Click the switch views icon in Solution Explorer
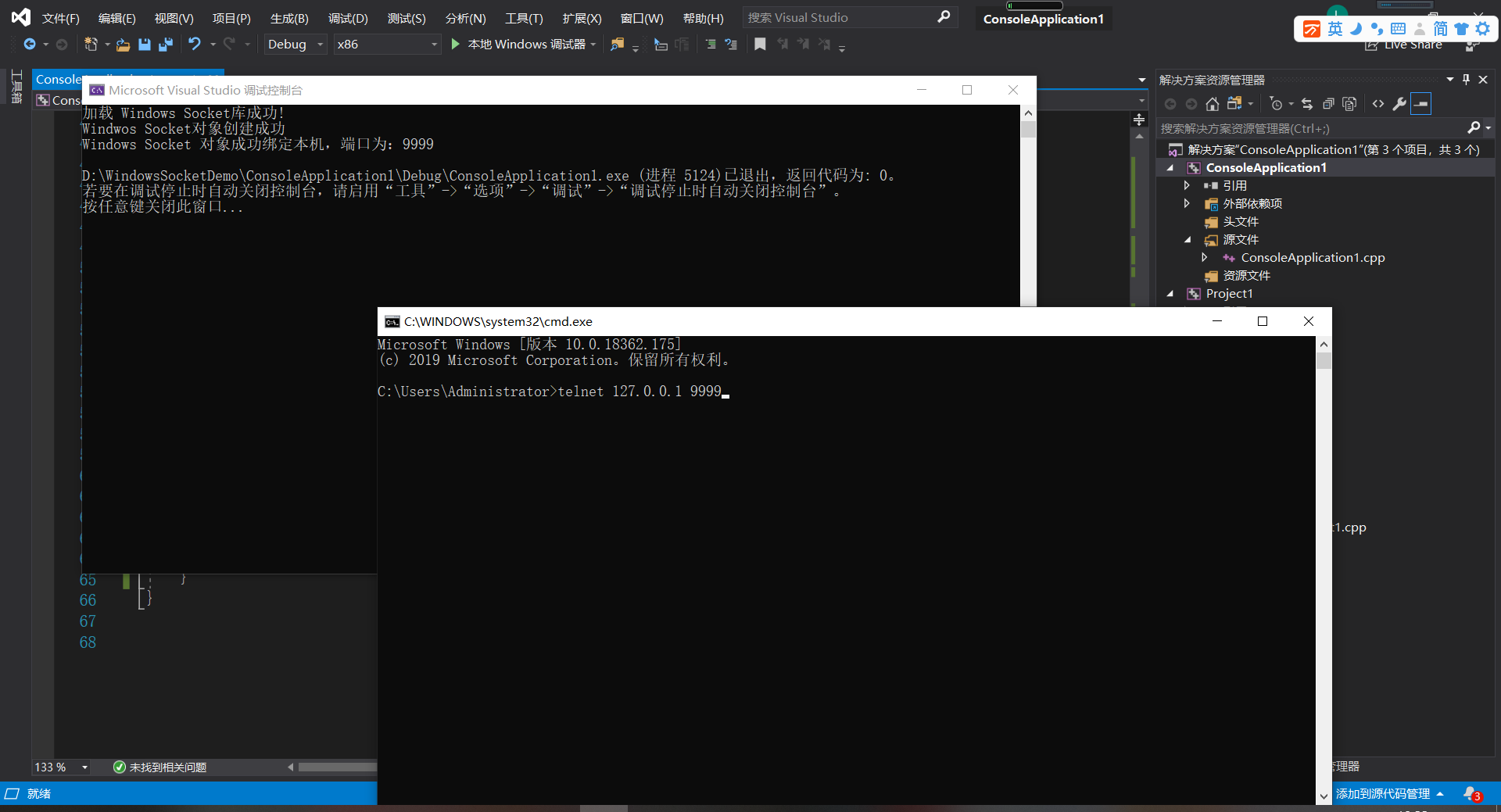Image resolution: width=1501 pixels, height=812 pixels. click(1234, 104)
